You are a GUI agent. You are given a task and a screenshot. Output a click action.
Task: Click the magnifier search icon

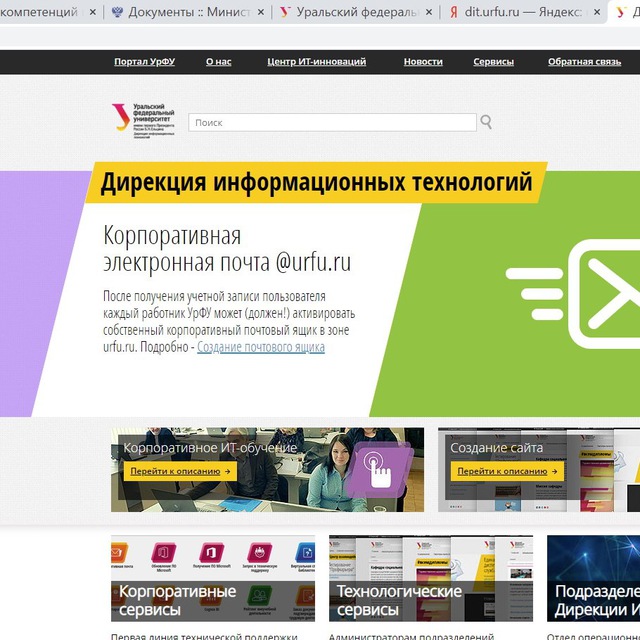pyautogui.click(x=486, y=122)
